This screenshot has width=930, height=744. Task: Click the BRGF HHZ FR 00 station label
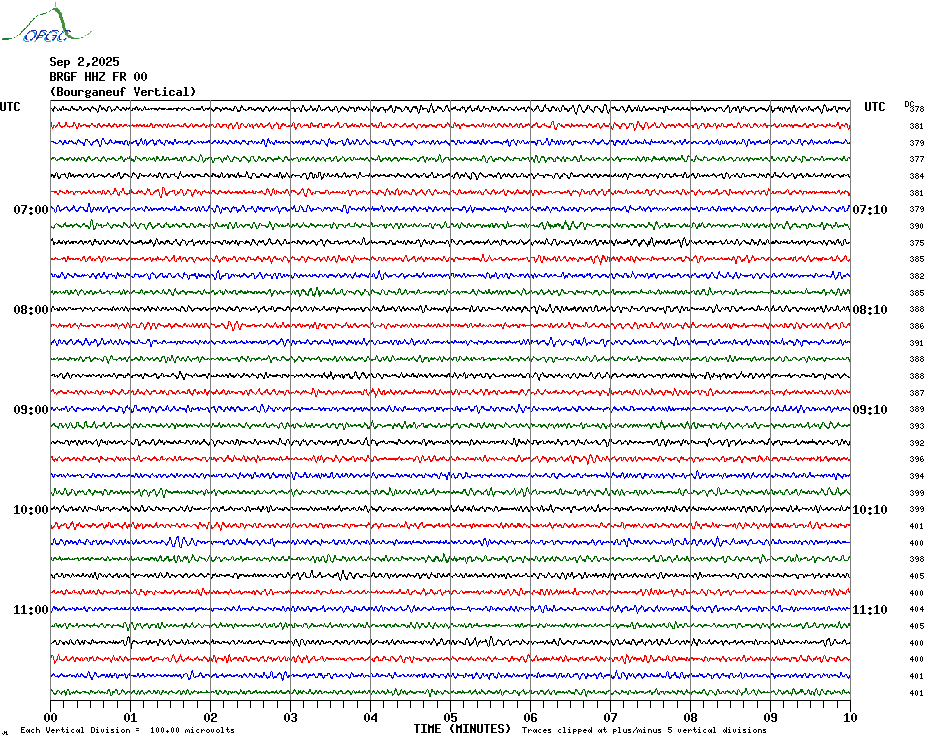[x=98, y=77]
